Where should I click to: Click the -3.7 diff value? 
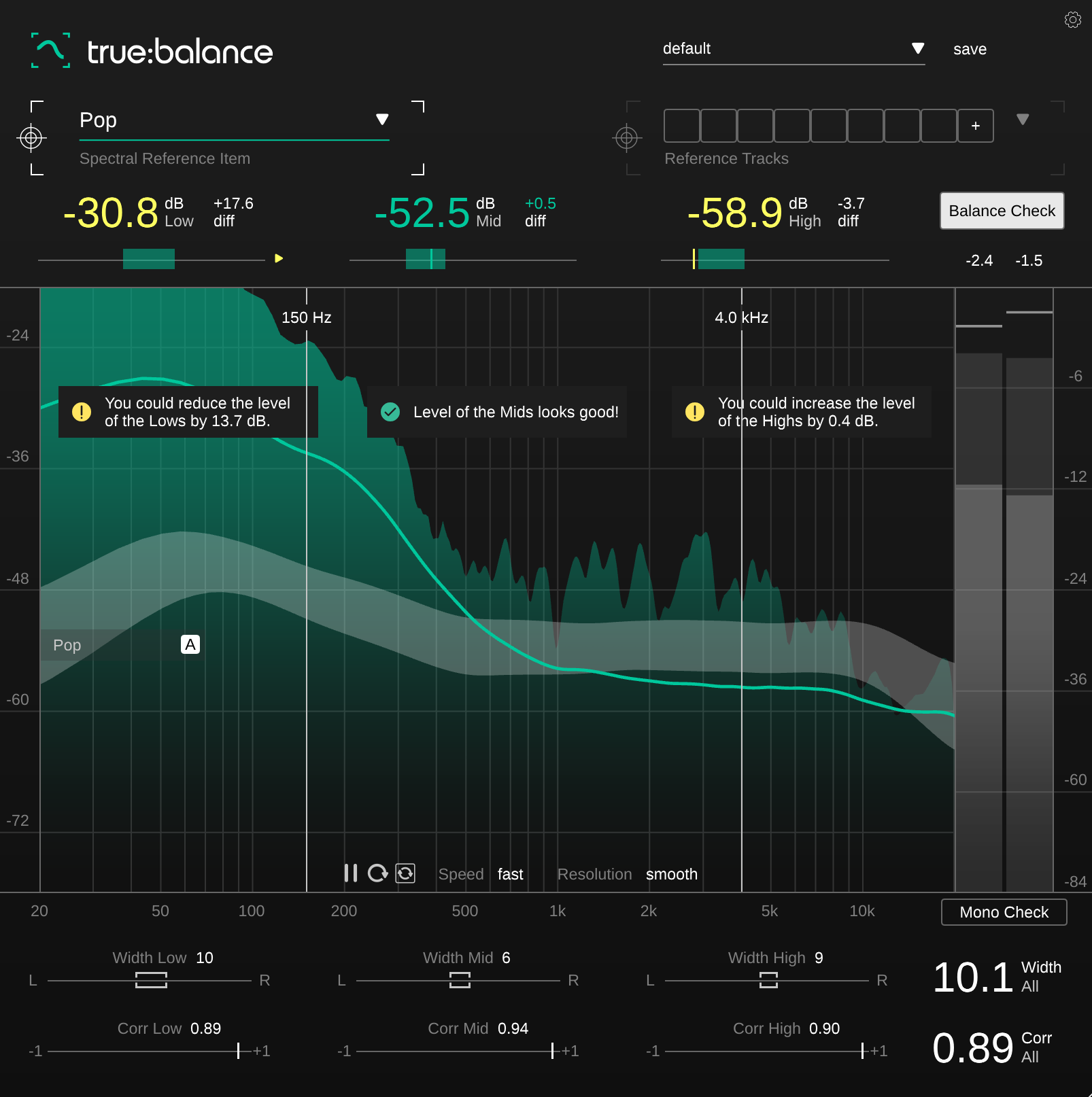click(x=851, y=204)
